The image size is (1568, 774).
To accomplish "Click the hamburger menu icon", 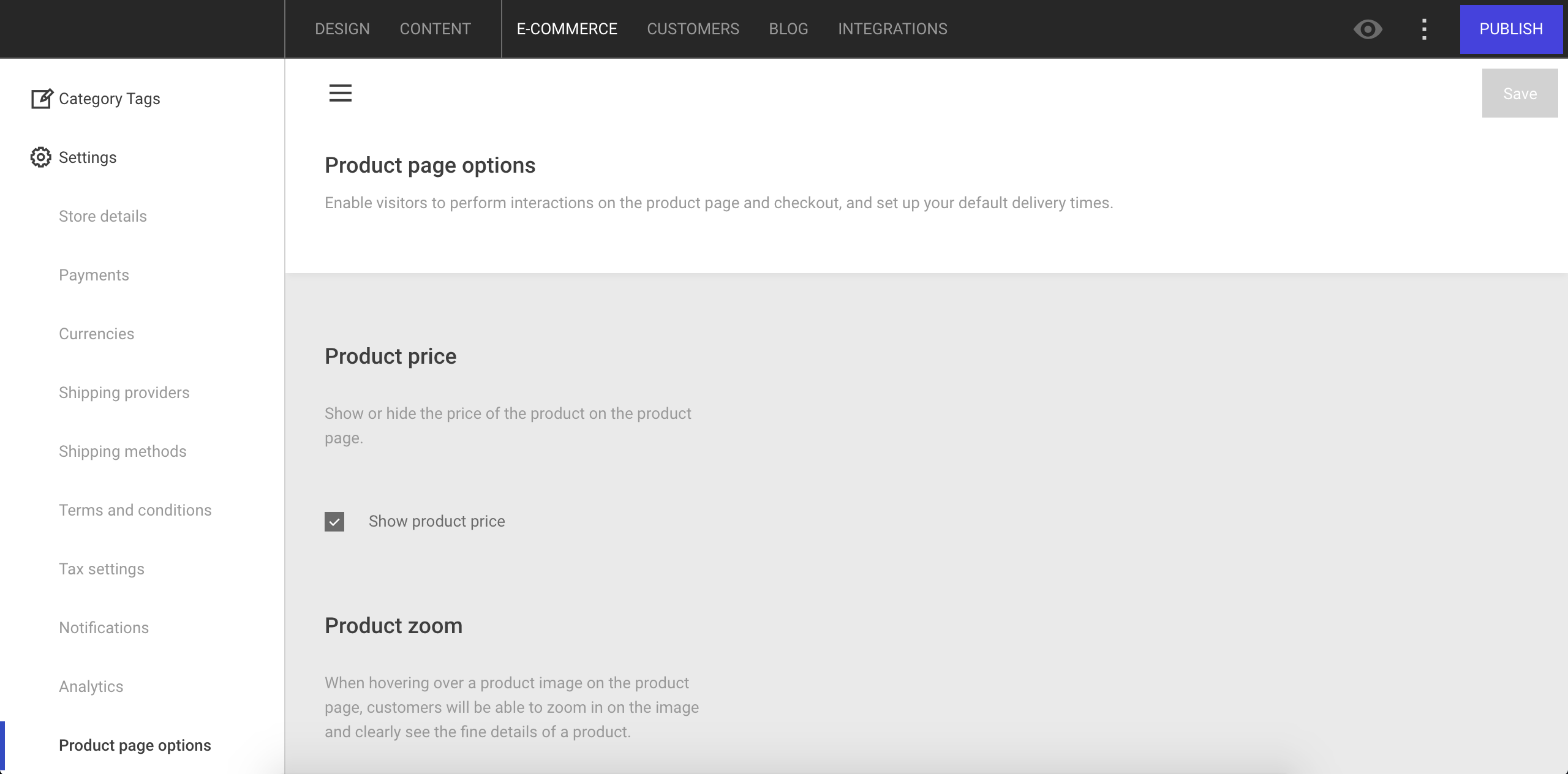I will 340,93.
